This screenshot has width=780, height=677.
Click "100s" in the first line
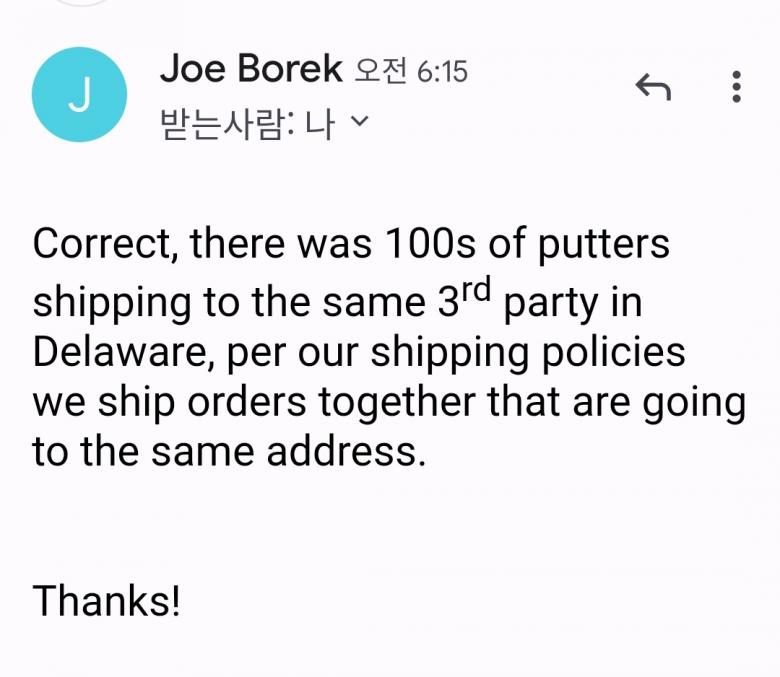pyautogui.click(x=435, y=245)
